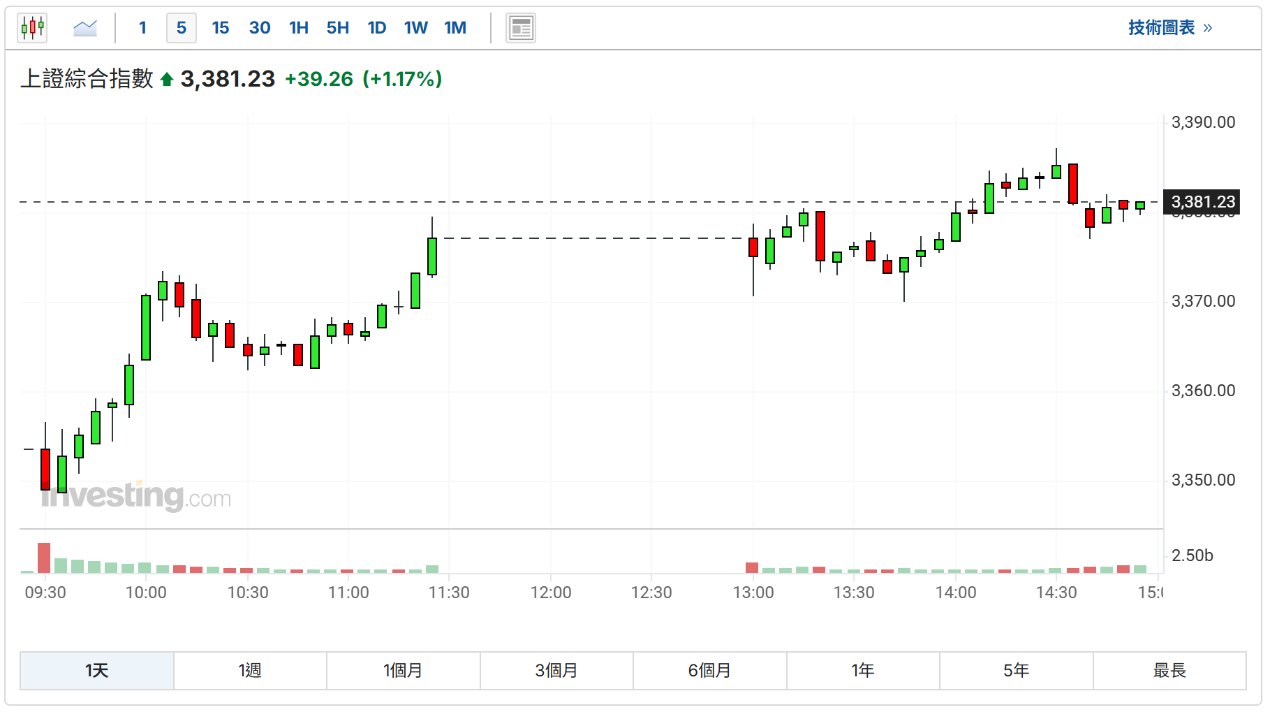The width and height of the screenshot is (1270, 712).
Task: Click the 3,350.00 price axis label
Action: (1203, 480)
